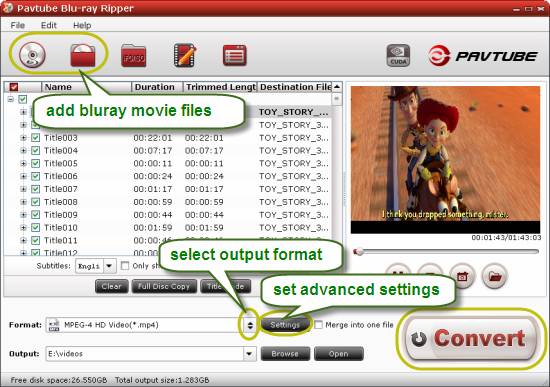Take a snapshot with camera icon
Screen dimensions: 550x387
pos(462,277)
